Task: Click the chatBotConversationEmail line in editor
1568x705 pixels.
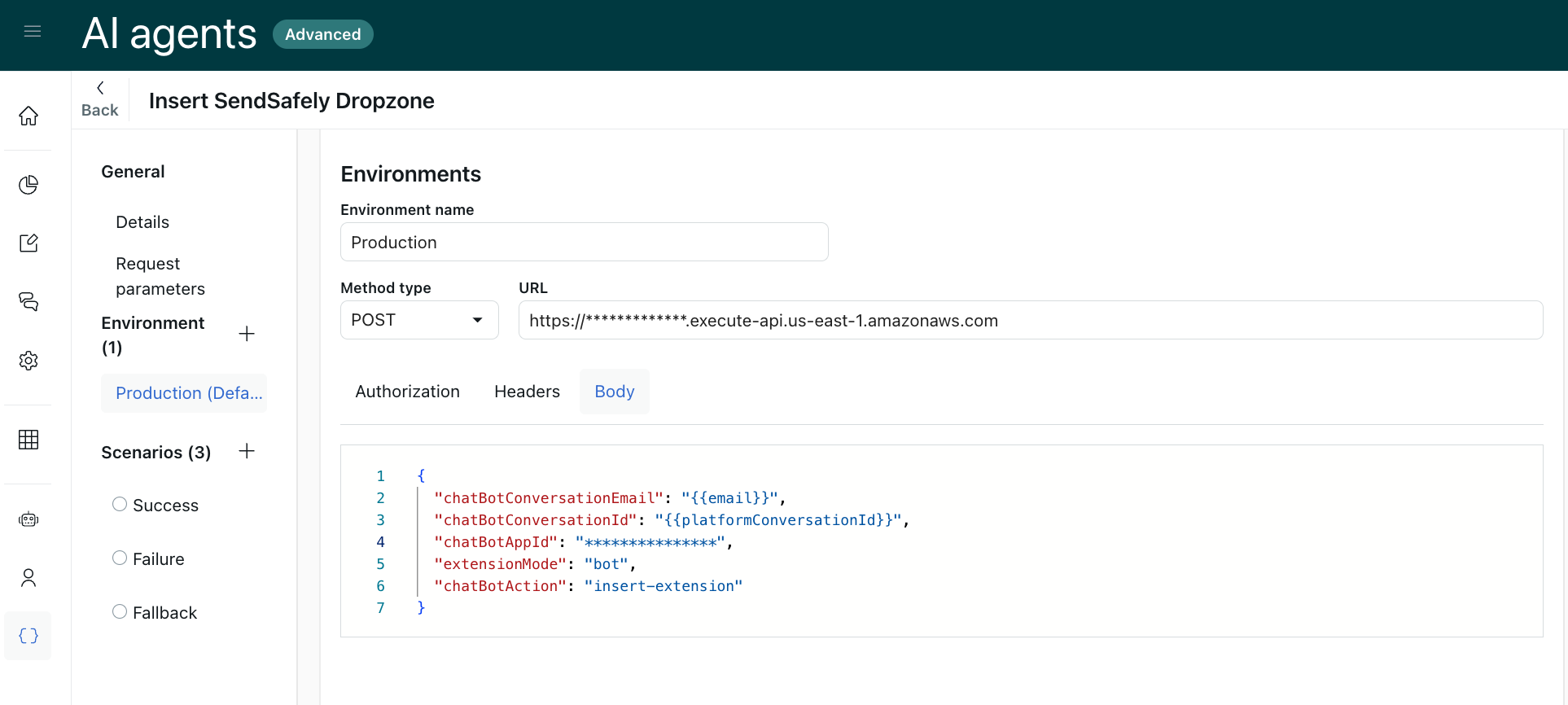Action: 610,498
